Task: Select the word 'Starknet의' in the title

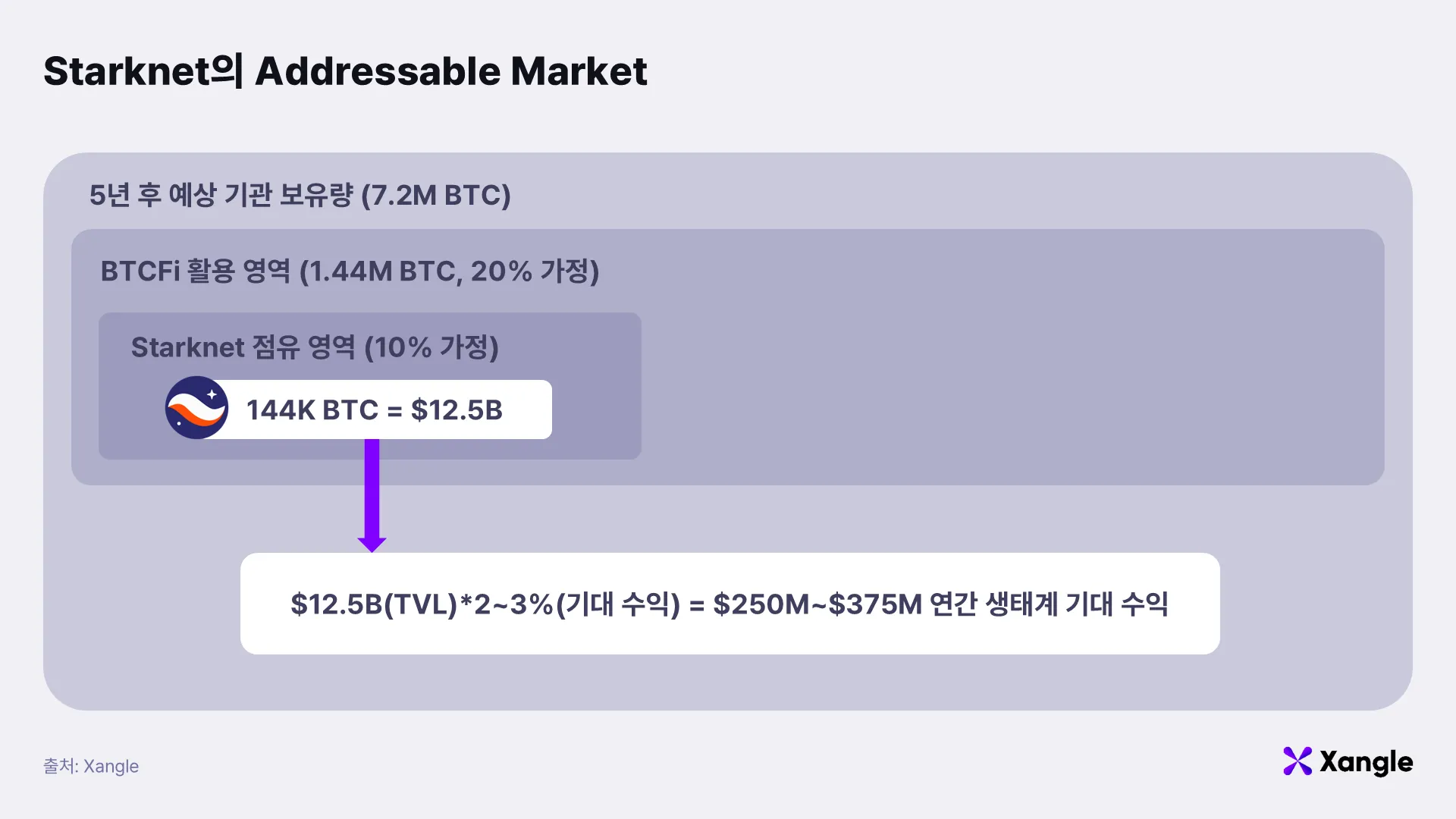Action: pos(143,71)
